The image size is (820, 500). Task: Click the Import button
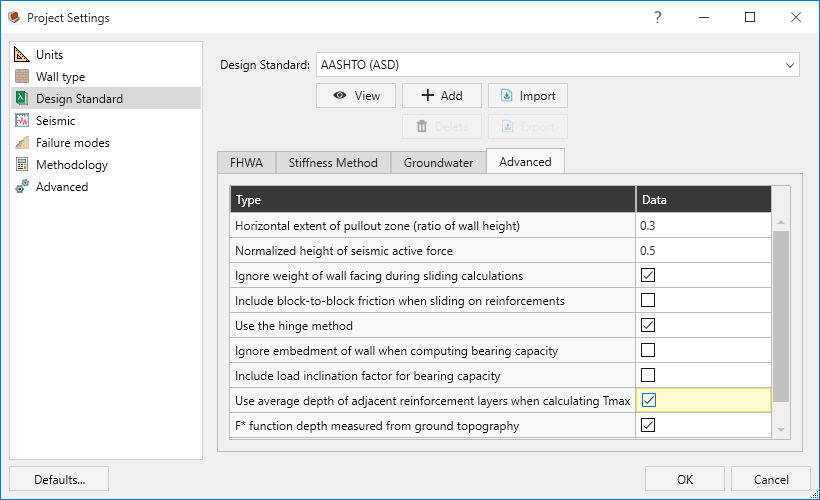(x=528, y=96)
